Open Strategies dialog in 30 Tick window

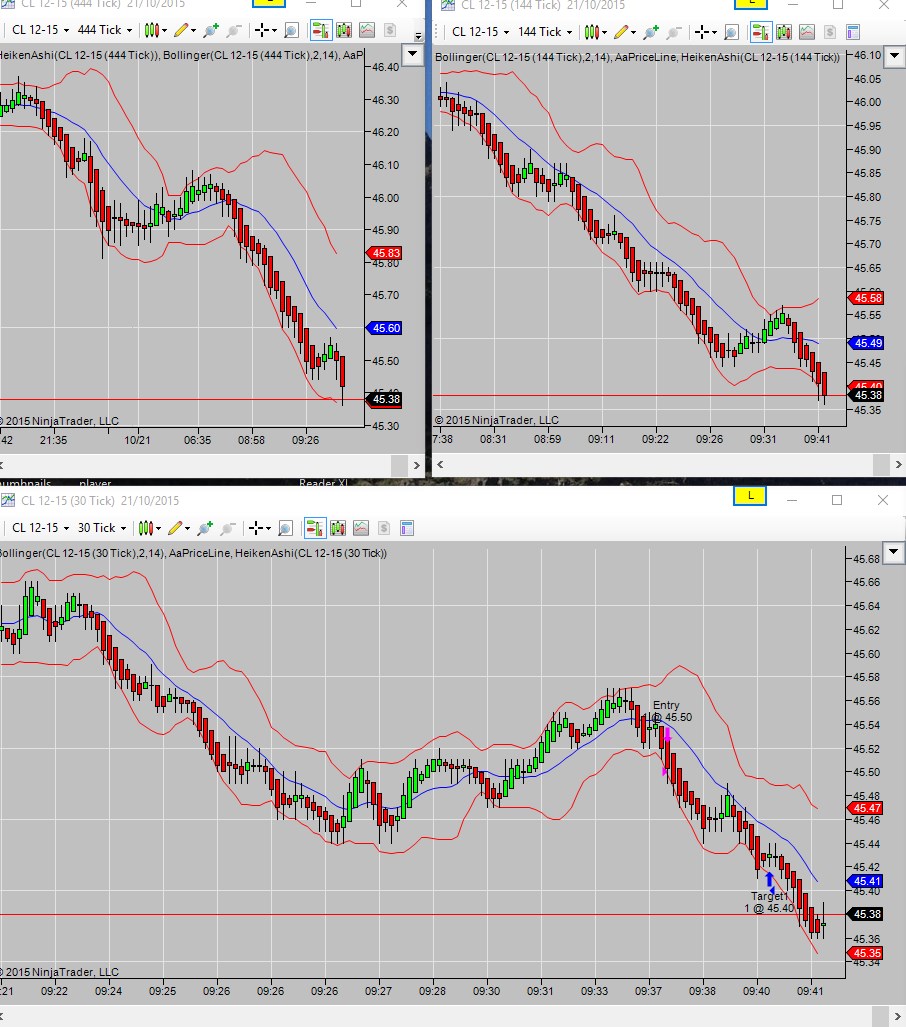384,528
